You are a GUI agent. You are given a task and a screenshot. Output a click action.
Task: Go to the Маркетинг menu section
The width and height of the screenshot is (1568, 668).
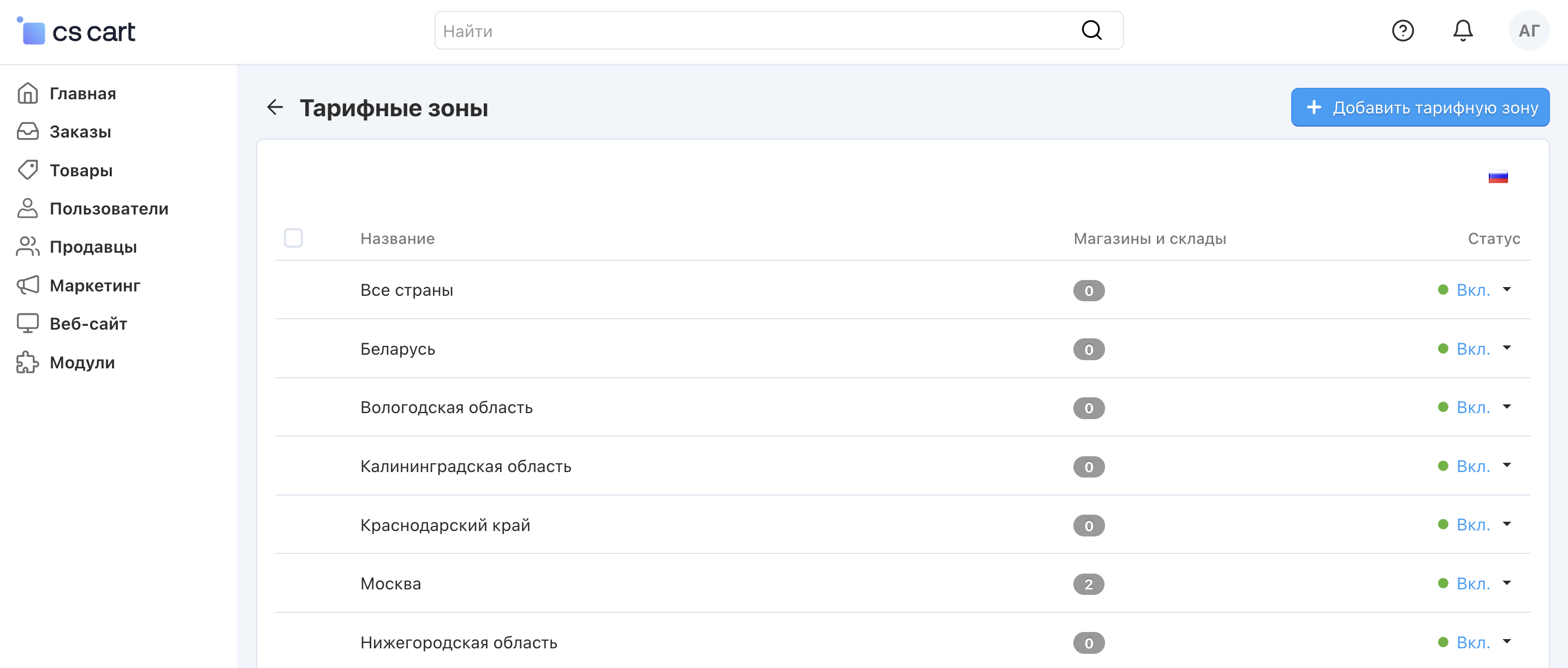[94, 285]
